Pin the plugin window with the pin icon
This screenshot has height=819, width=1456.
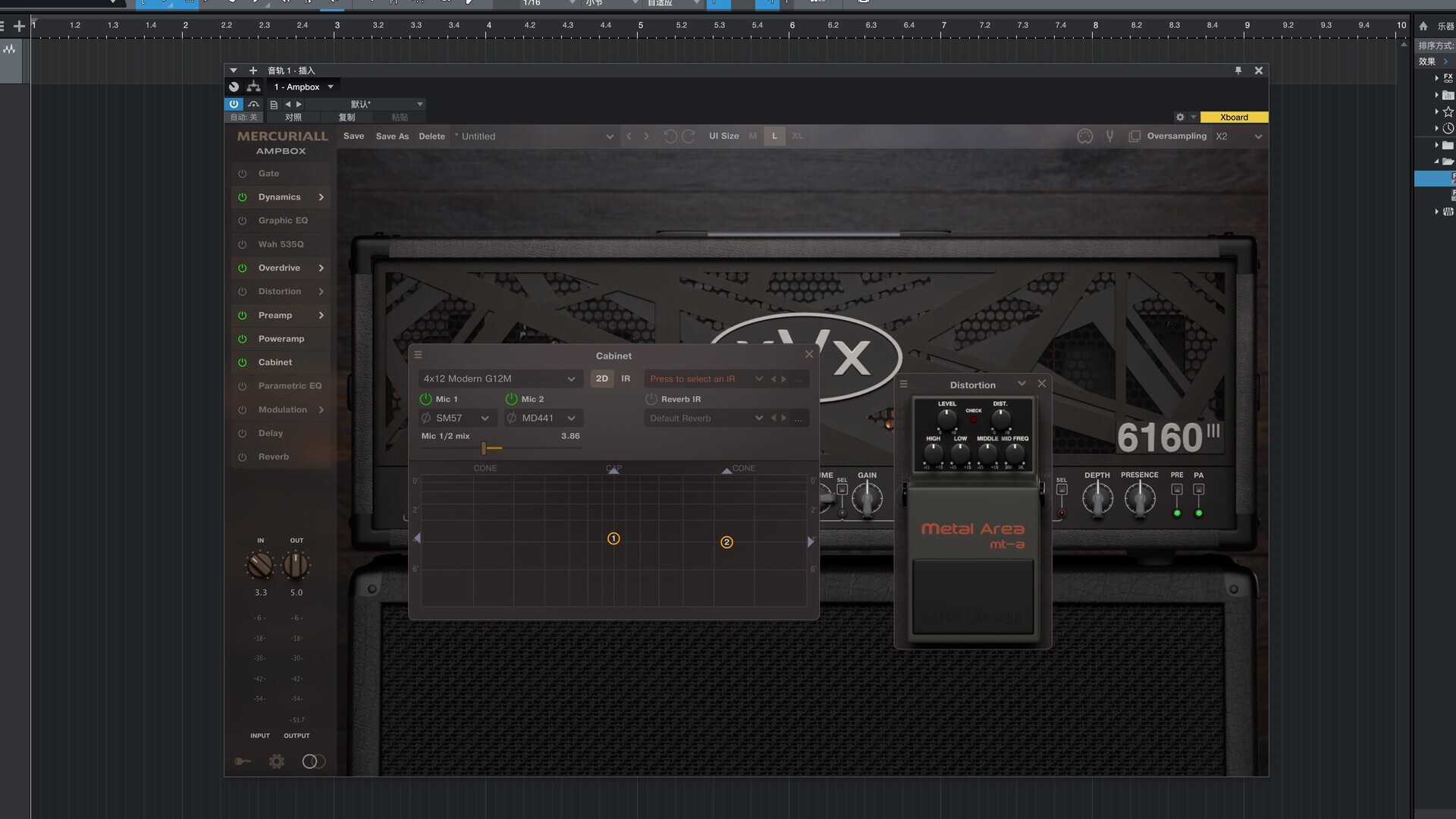pyautogui.click(x=1238, y=71)
